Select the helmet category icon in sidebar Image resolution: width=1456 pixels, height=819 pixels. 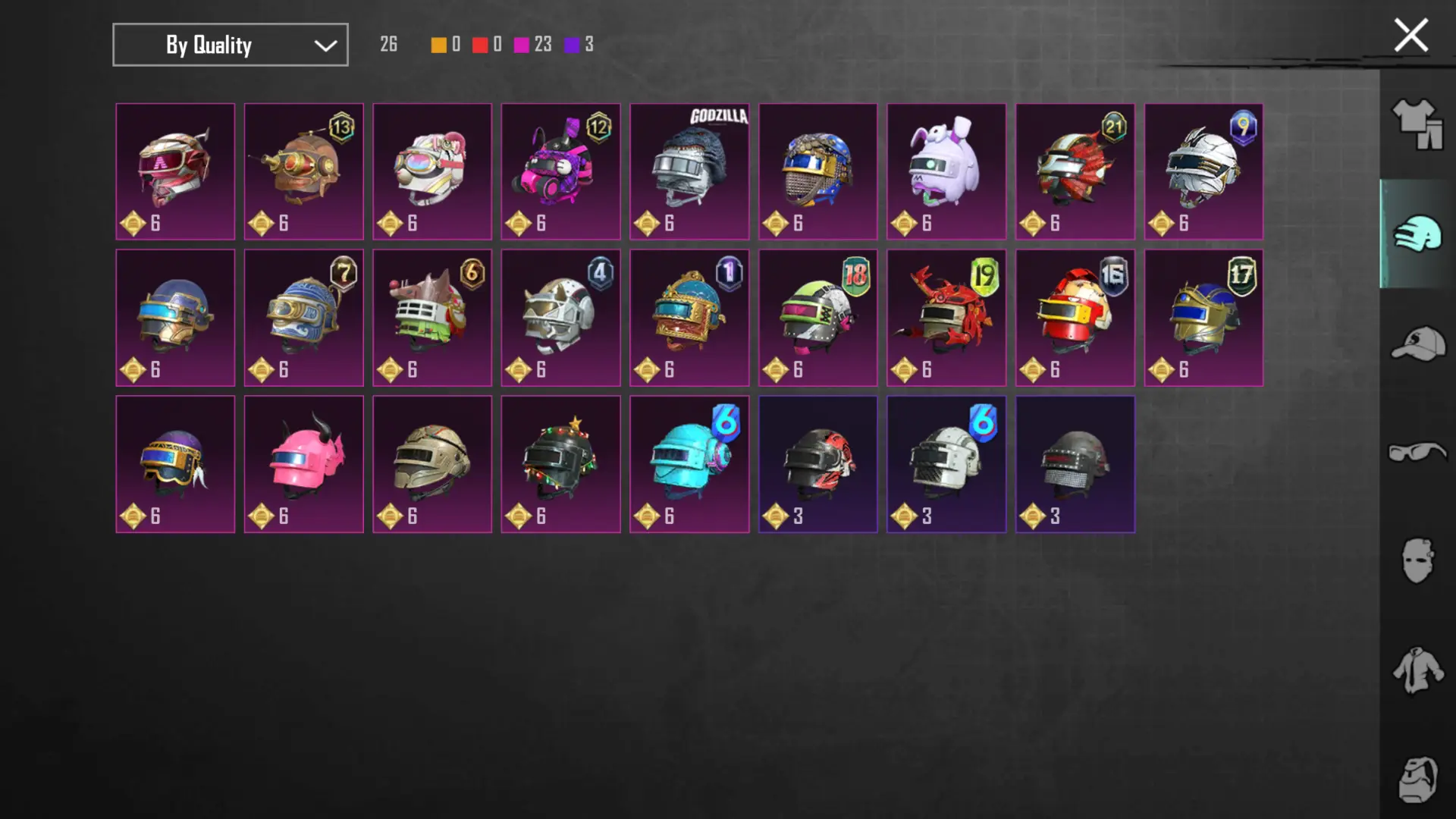click(1417, 234)
